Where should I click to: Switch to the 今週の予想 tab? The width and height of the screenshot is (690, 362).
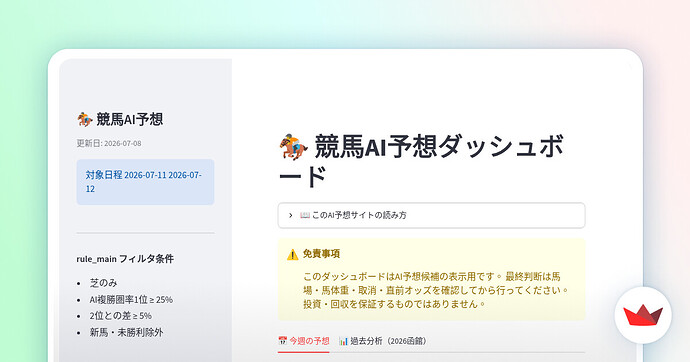(x=304, y=341)
